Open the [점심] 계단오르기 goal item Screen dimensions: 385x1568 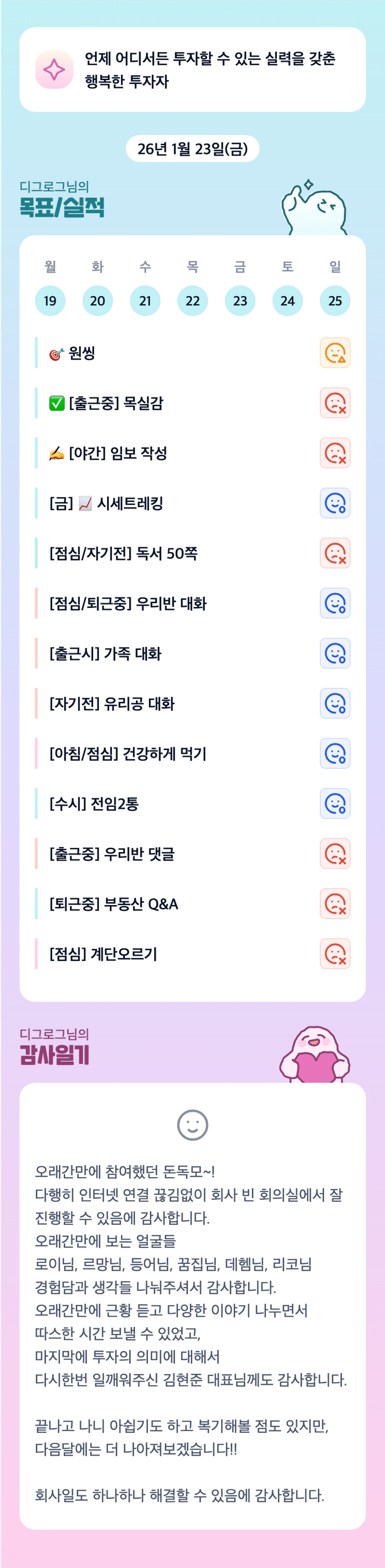coord(103,954)
